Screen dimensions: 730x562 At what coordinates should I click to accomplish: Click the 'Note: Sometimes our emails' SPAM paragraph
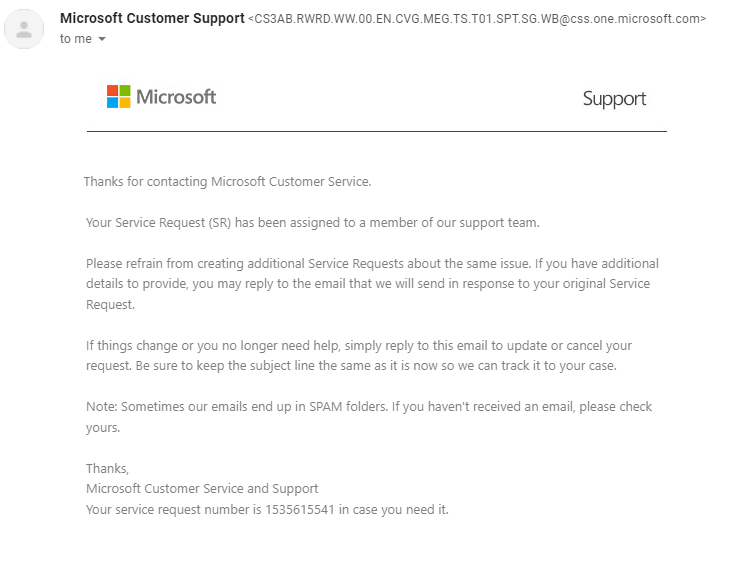tap(369, 417)
